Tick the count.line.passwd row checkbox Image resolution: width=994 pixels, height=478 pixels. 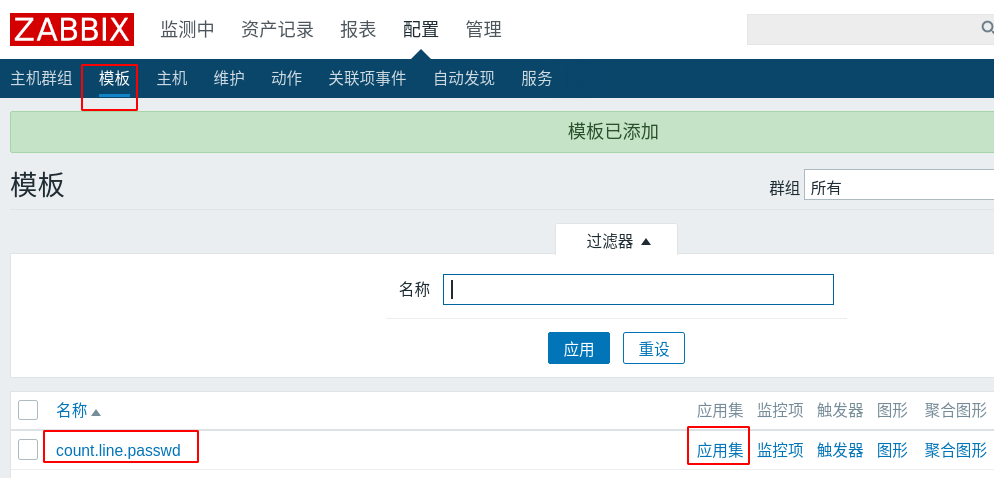[x=28, y=449]
